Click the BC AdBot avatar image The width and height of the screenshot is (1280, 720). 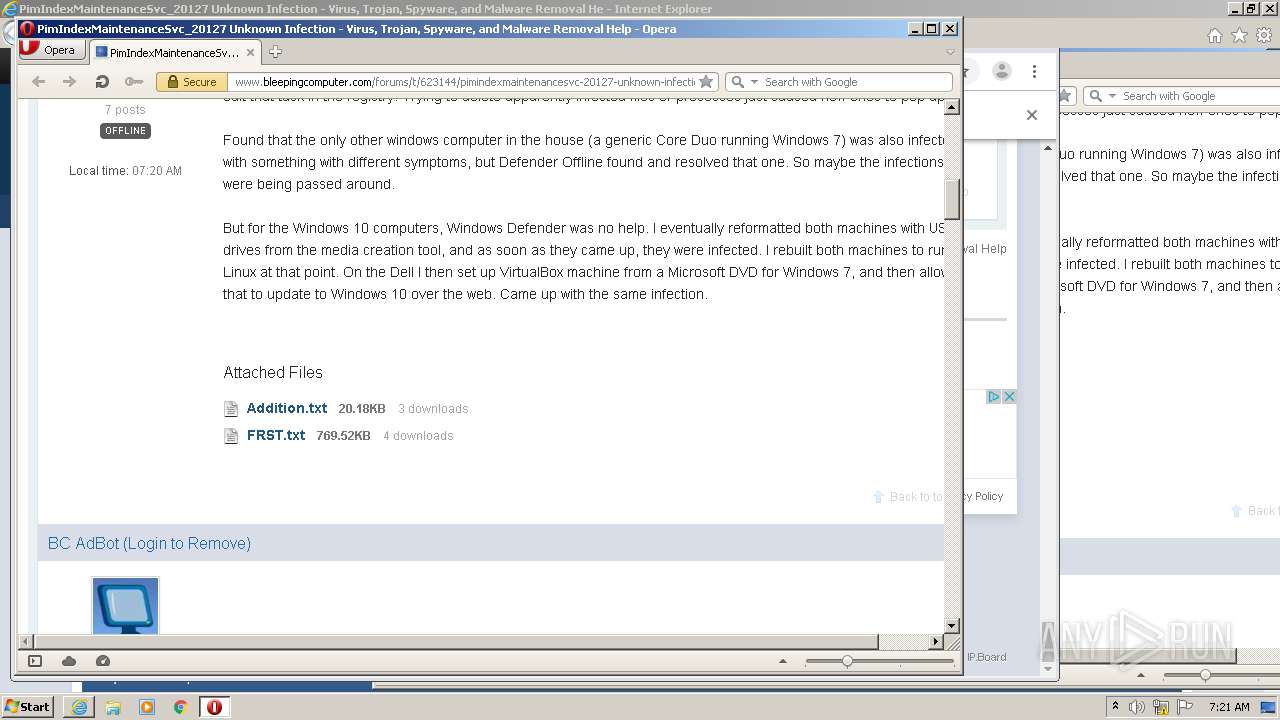point(125,606)
